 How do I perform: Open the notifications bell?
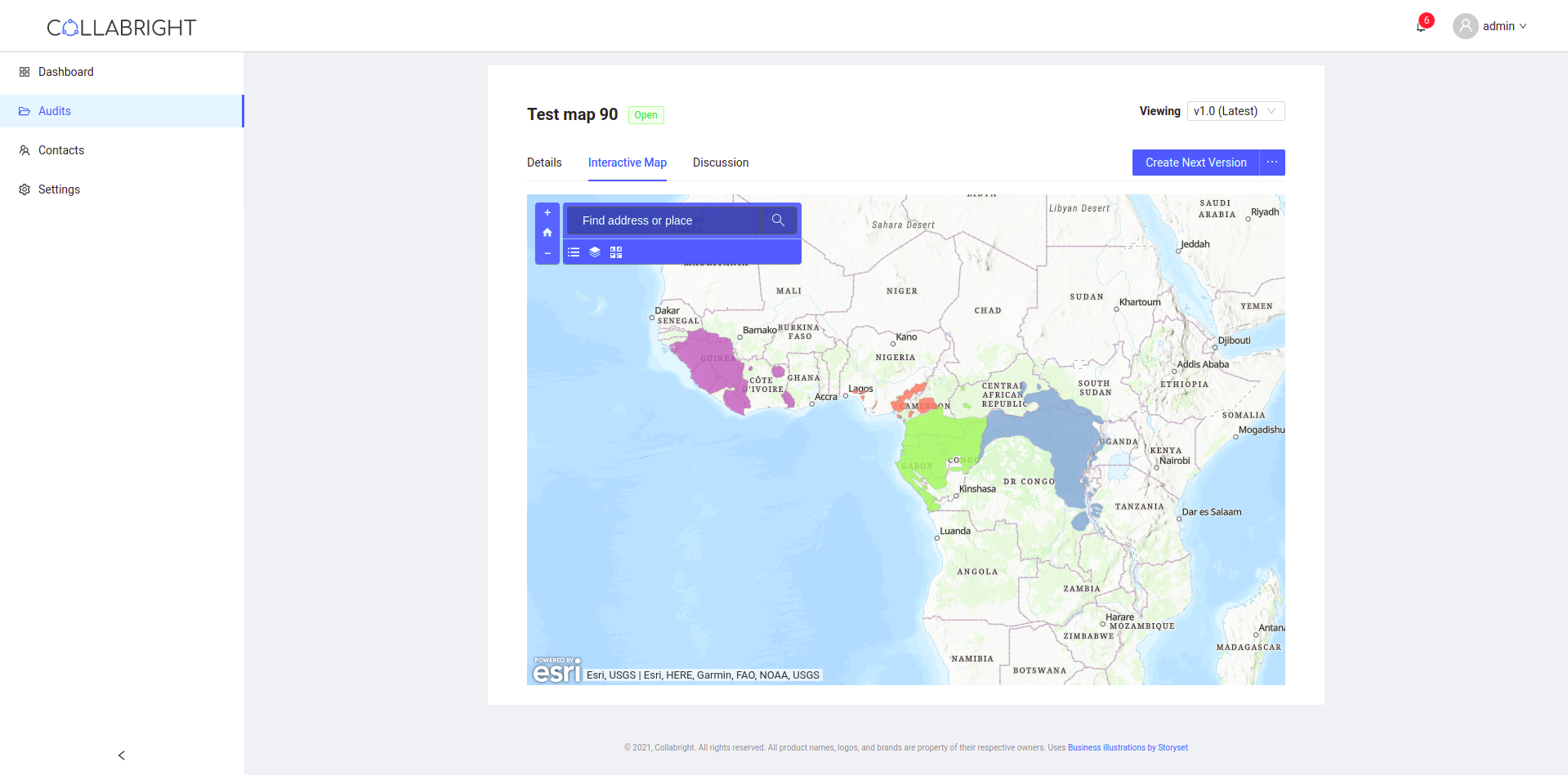(x=1422, y=26)
